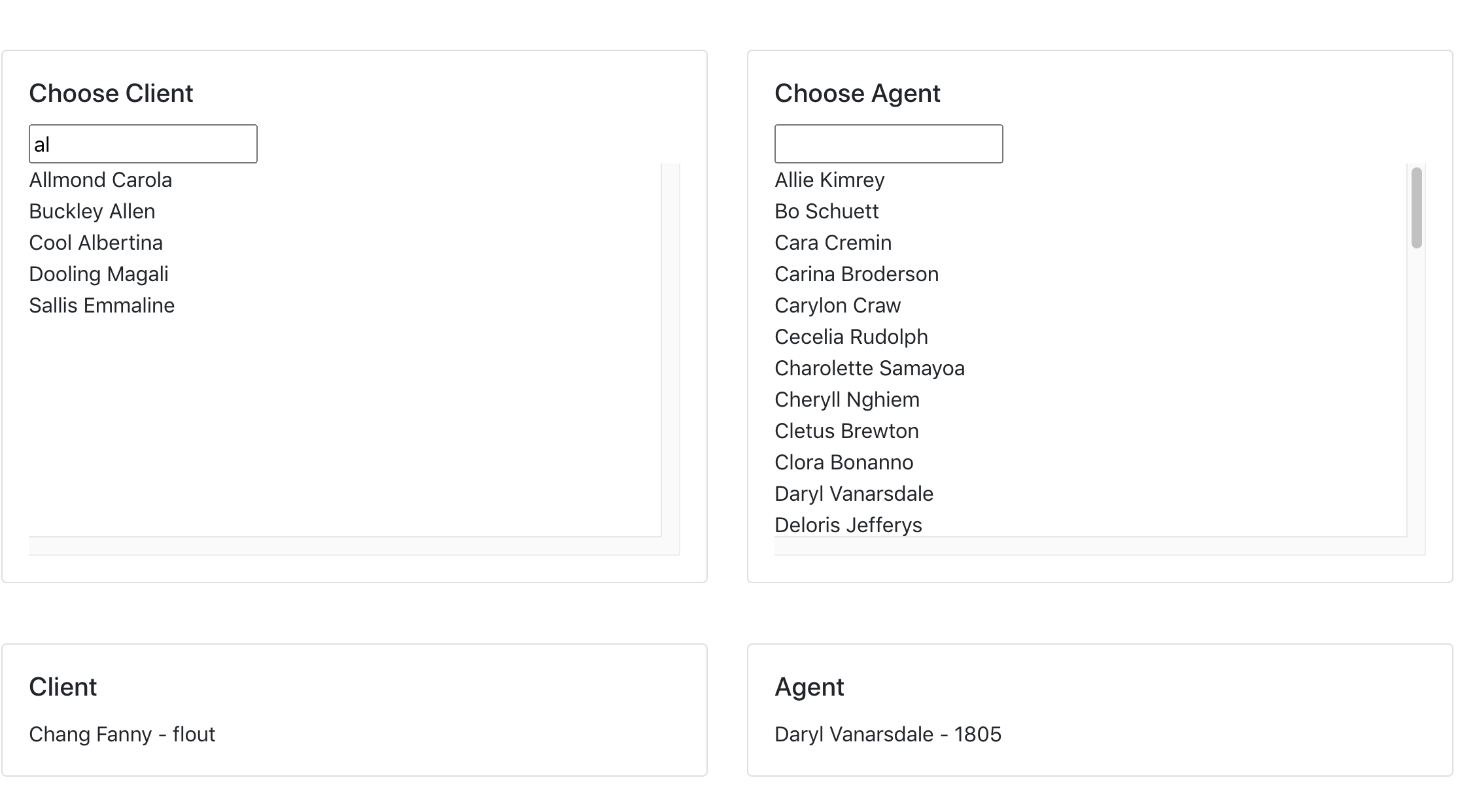Viewport: 1477px width, 812px height.
Task: Choose Sallis Emmaline in client list
Action: click(102, 305)
